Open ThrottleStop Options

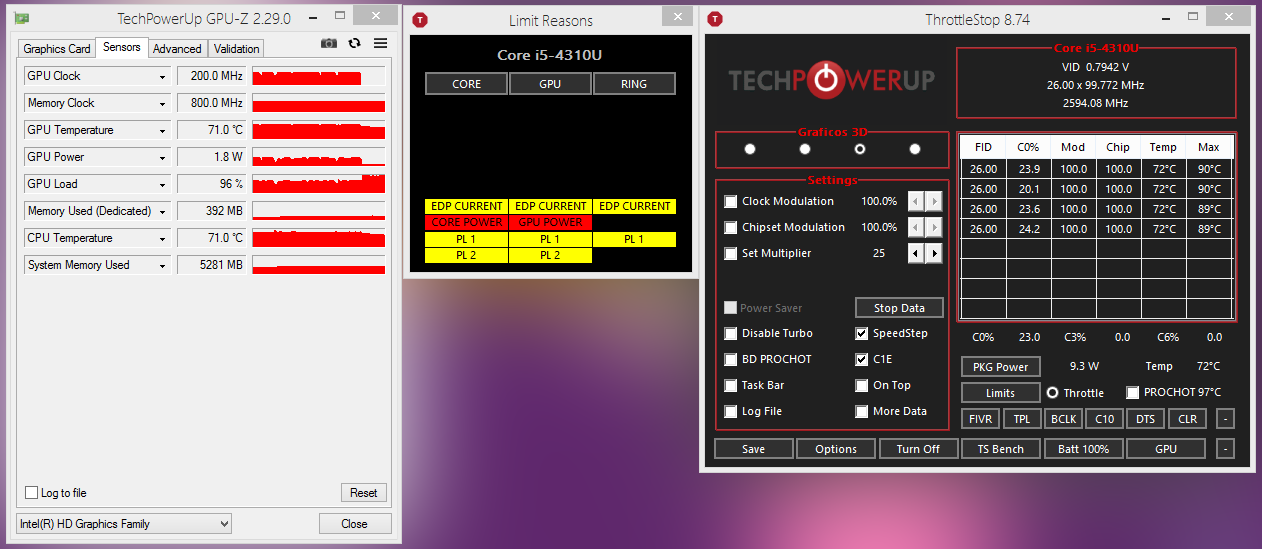tap(836, 449)
